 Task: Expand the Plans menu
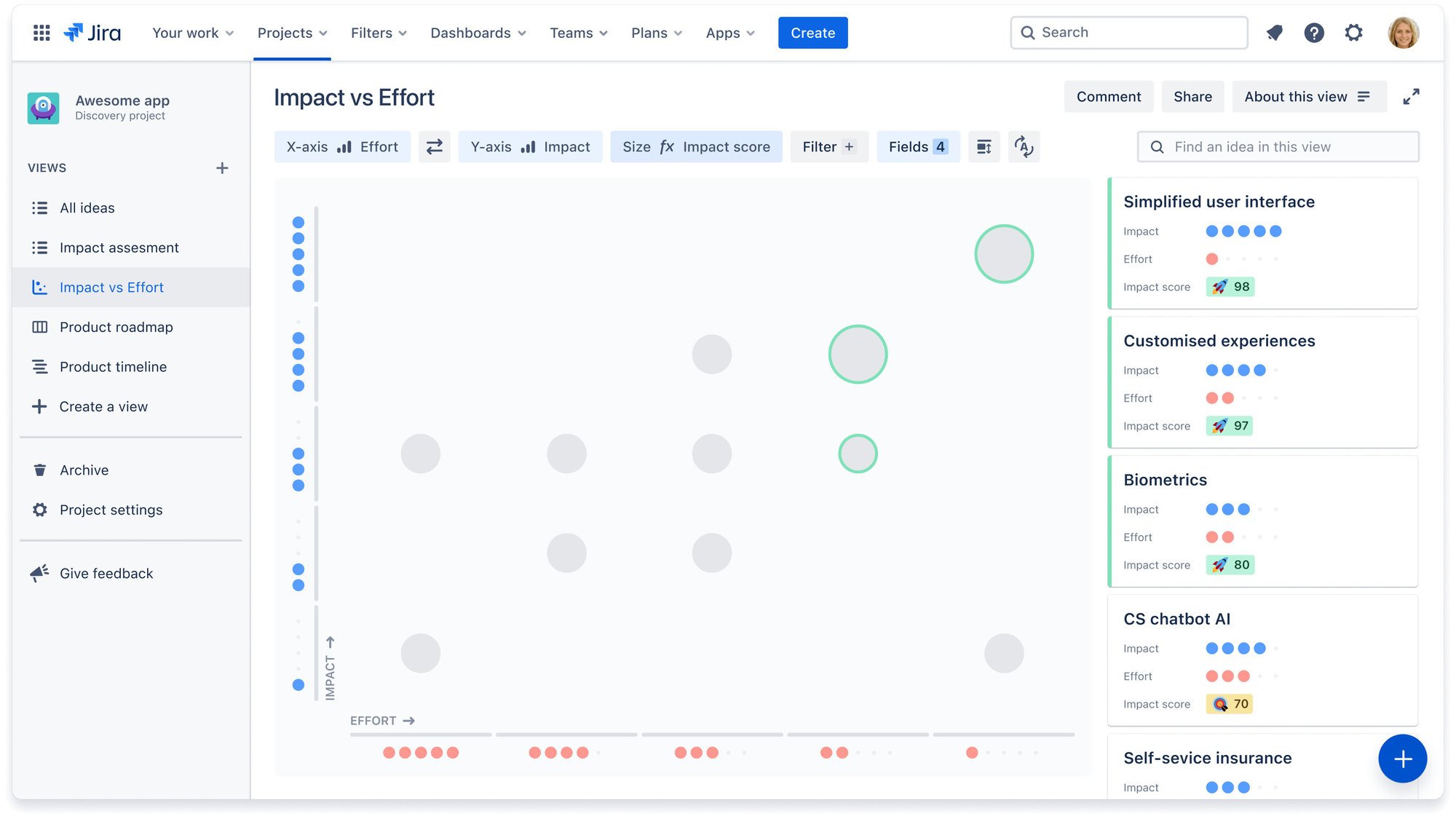click(657, 33)
